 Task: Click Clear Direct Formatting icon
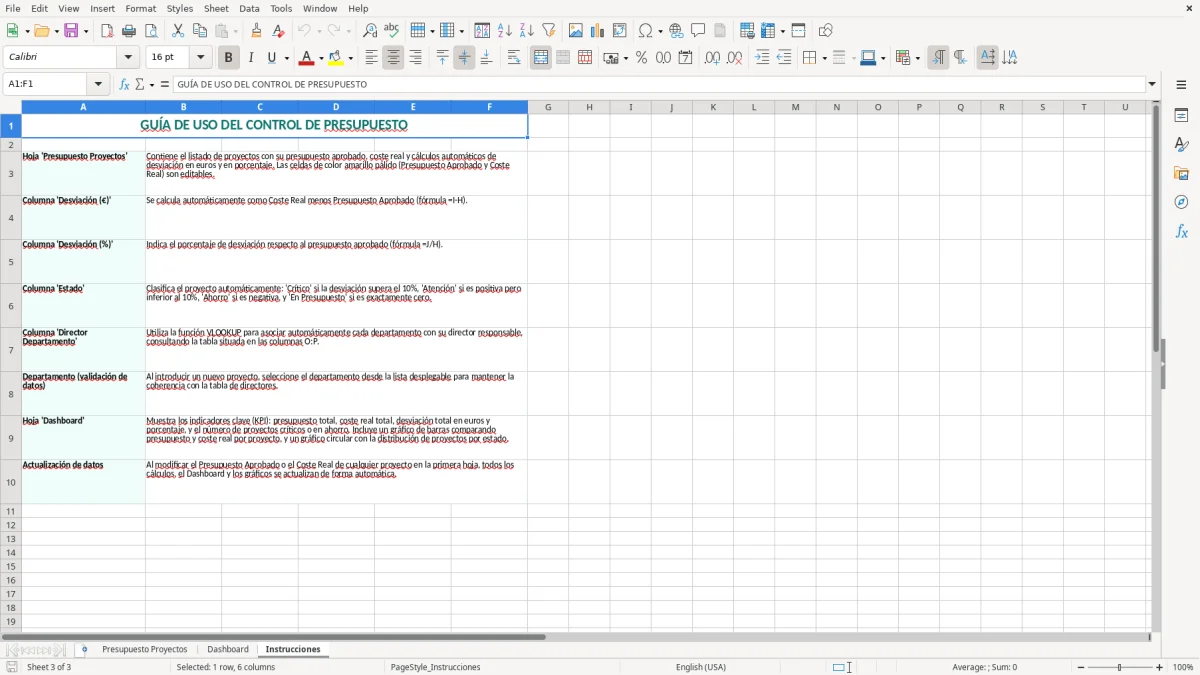[278, 31]
